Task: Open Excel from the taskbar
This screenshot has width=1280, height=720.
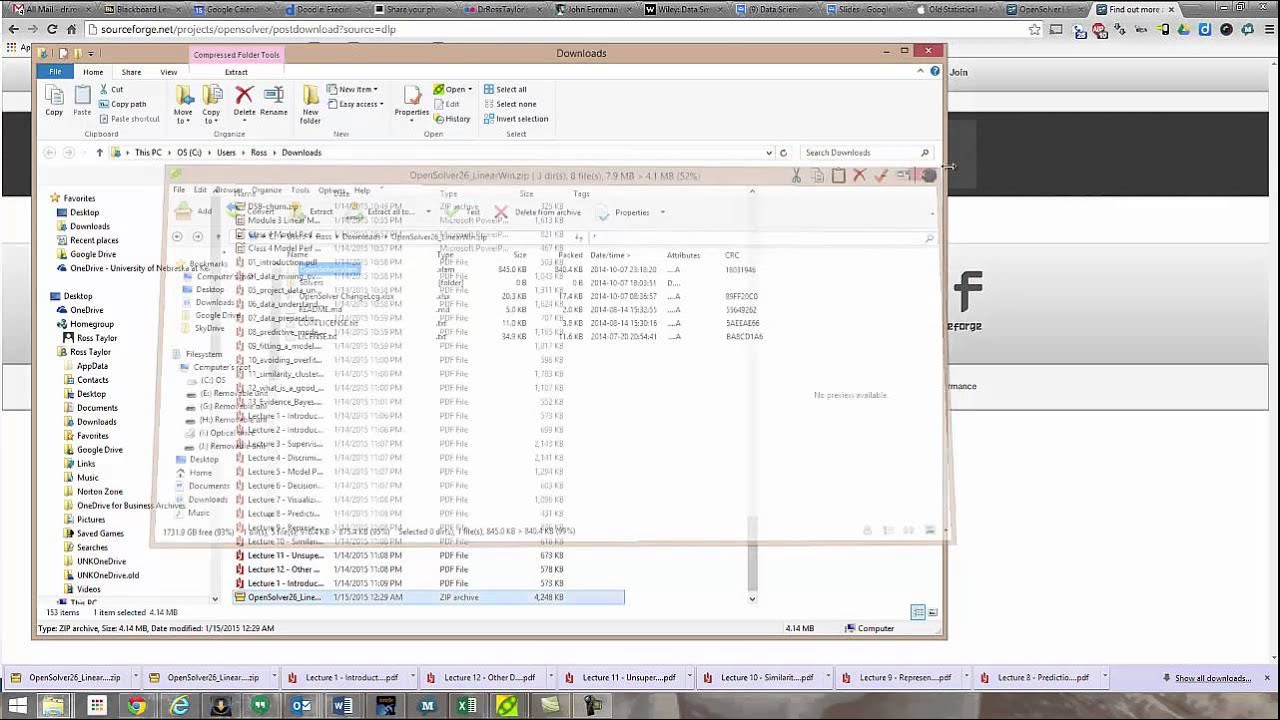Action: coord(467,706)
